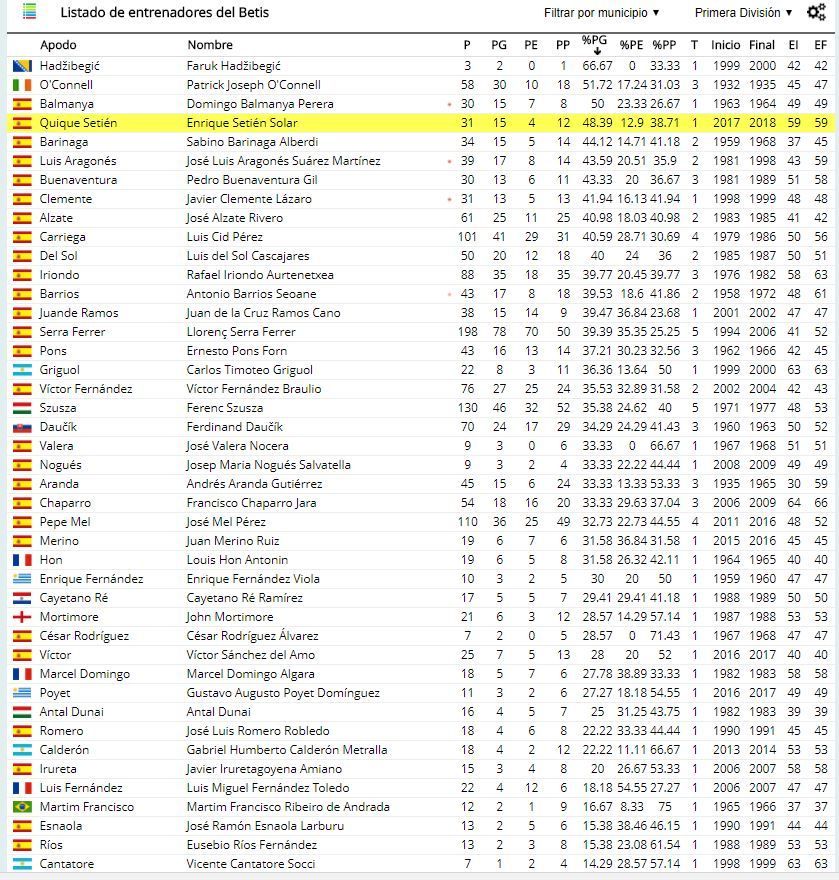Sort by the PE column header
Viewport: 839px width, 880px height.
[531, 45]
